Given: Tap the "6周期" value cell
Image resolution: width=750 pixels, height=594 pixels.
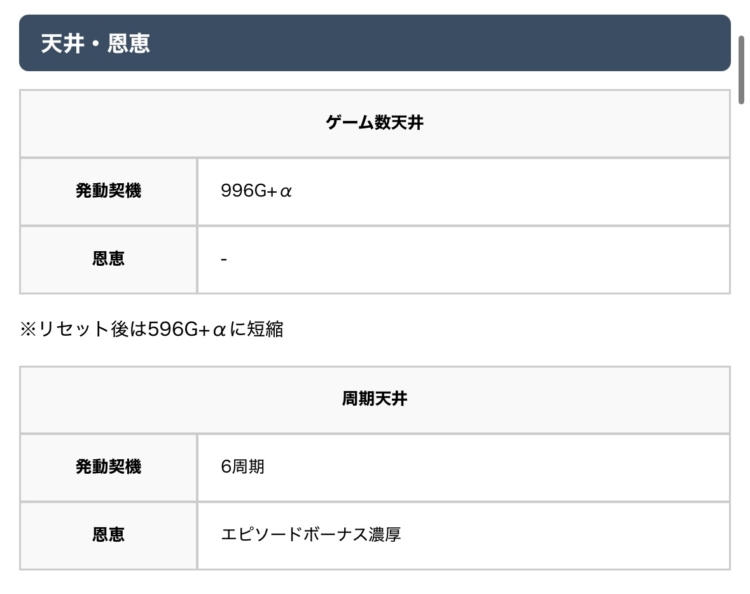Looking at the screenshot, I should tap(243, 467).
